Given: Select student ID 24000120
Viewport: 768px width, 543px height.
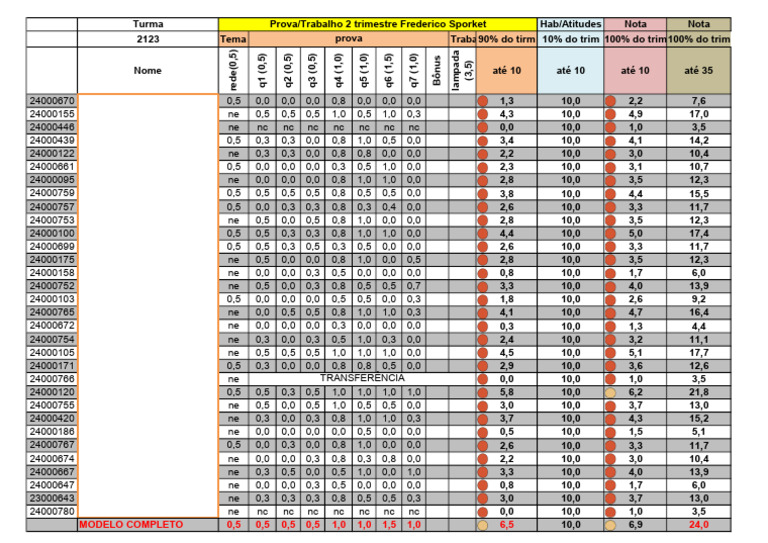Looking at the screenshot, I should click(52, 392).
